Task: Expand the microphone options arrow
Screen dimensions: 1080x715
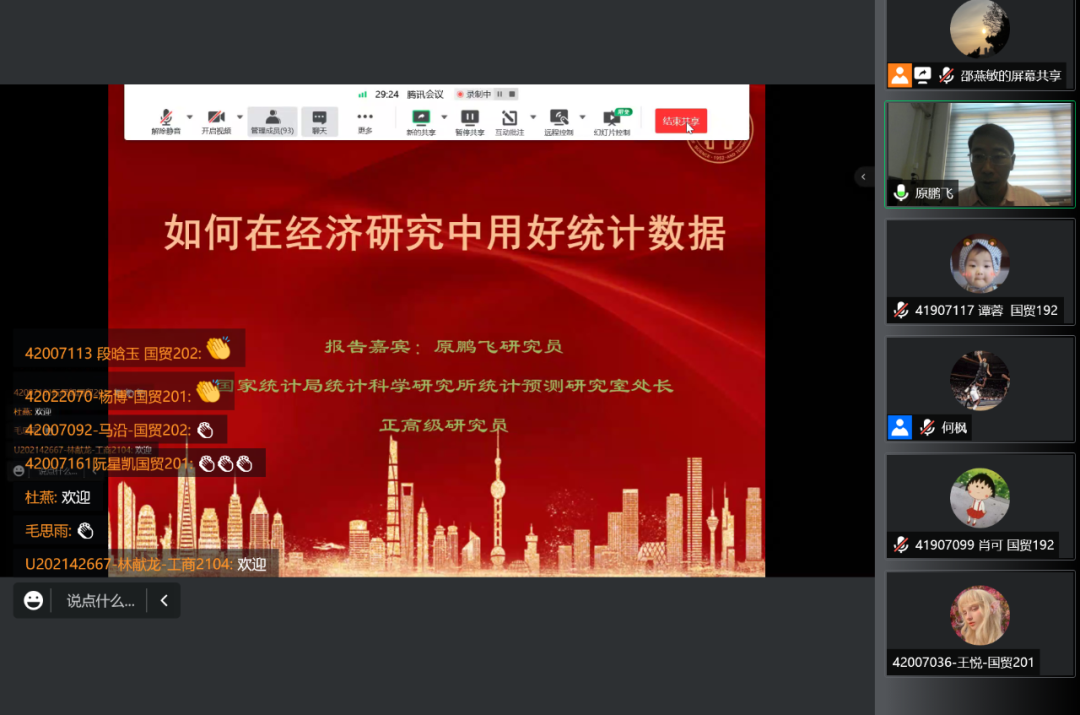Action: [190, 117]
